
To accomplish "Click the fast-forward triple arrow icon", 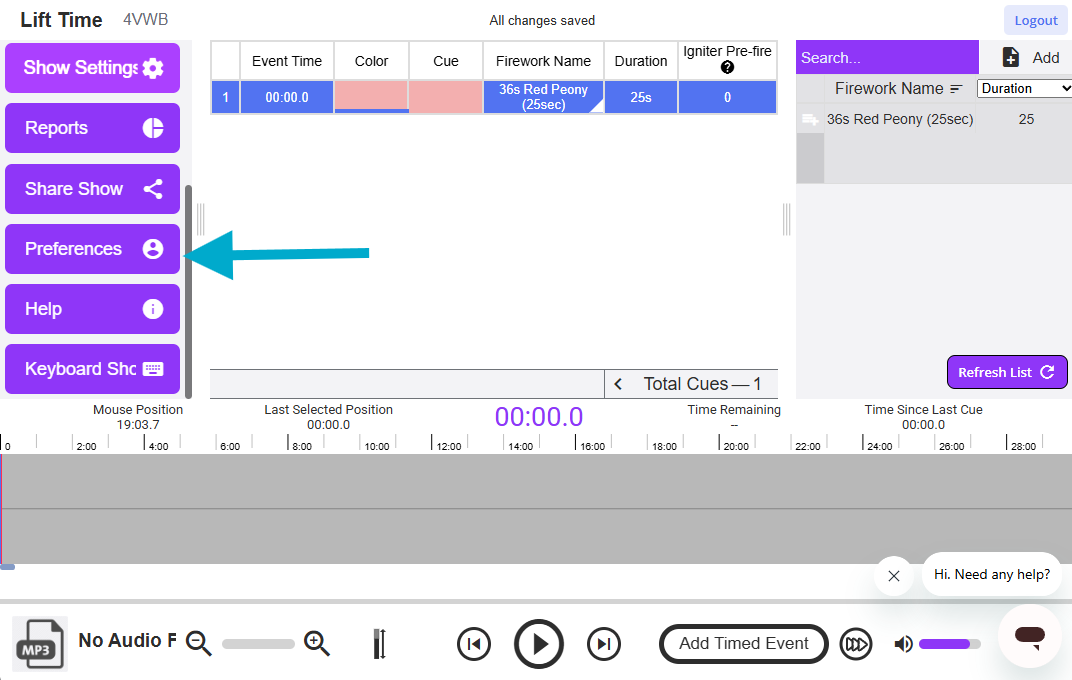I will (x=856, y=644).
